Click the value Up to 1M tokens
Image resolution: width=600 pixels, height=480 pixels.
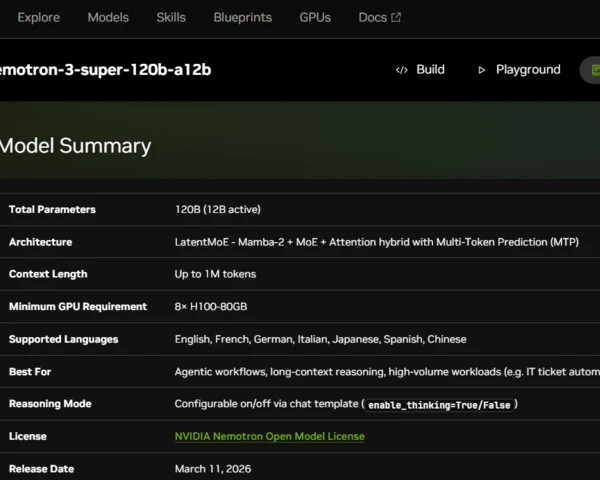(x=215, y=274)
